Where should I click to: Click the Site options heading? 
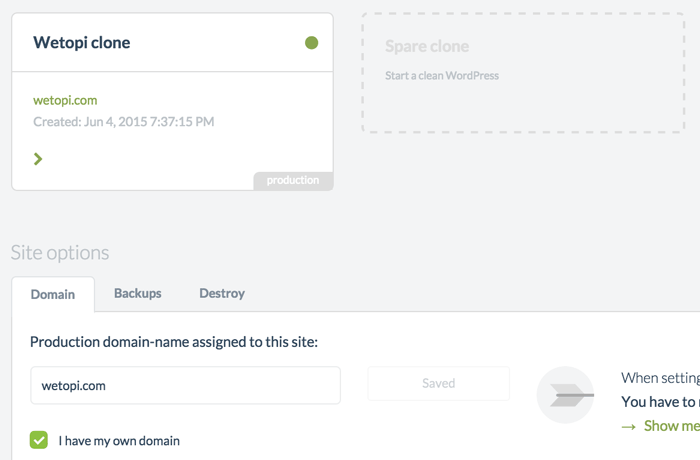tap(60, 253)
